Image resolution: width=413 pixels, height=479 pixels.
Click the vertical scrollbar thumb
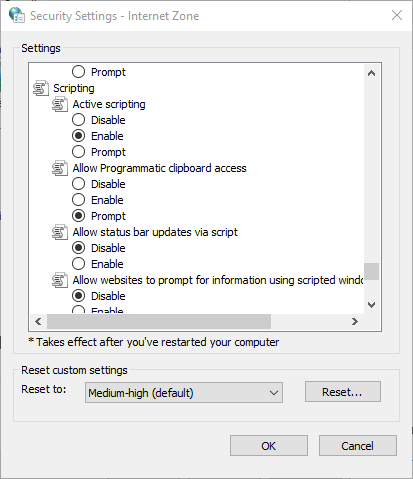coord(371,271)
